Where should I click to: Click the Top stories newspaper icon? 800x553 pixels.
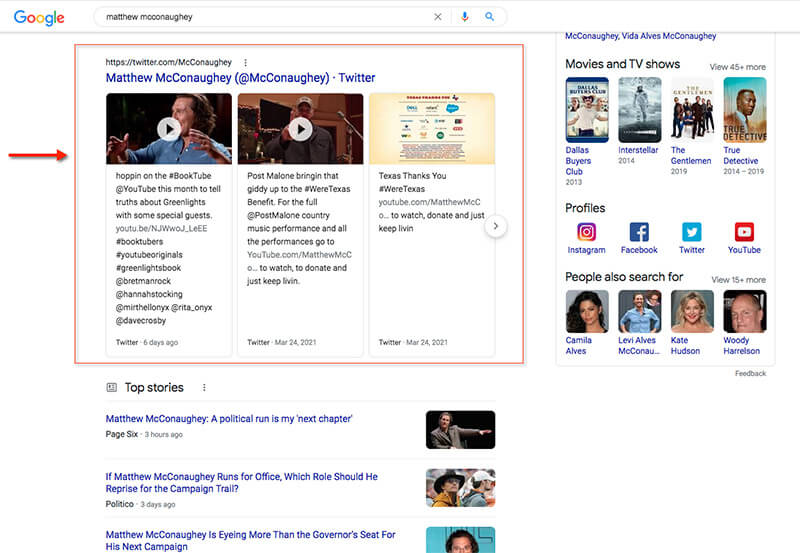click(112, 387)
